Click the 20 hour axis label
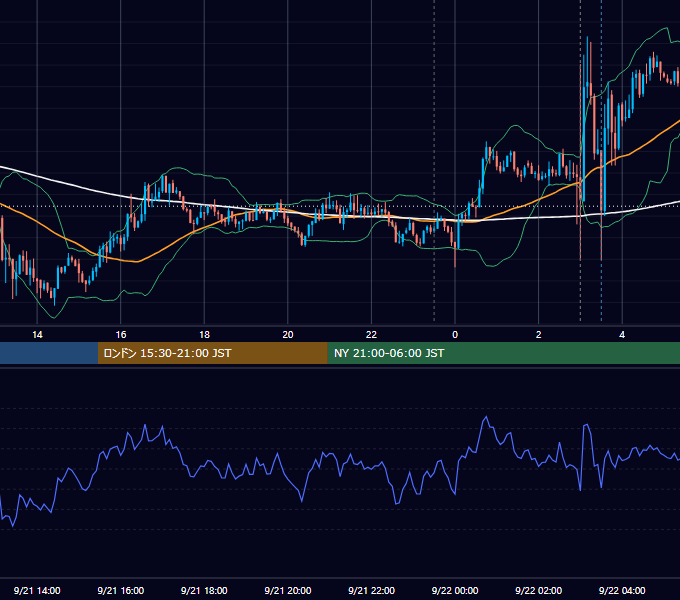680x600 pixels. coord(288,335)
